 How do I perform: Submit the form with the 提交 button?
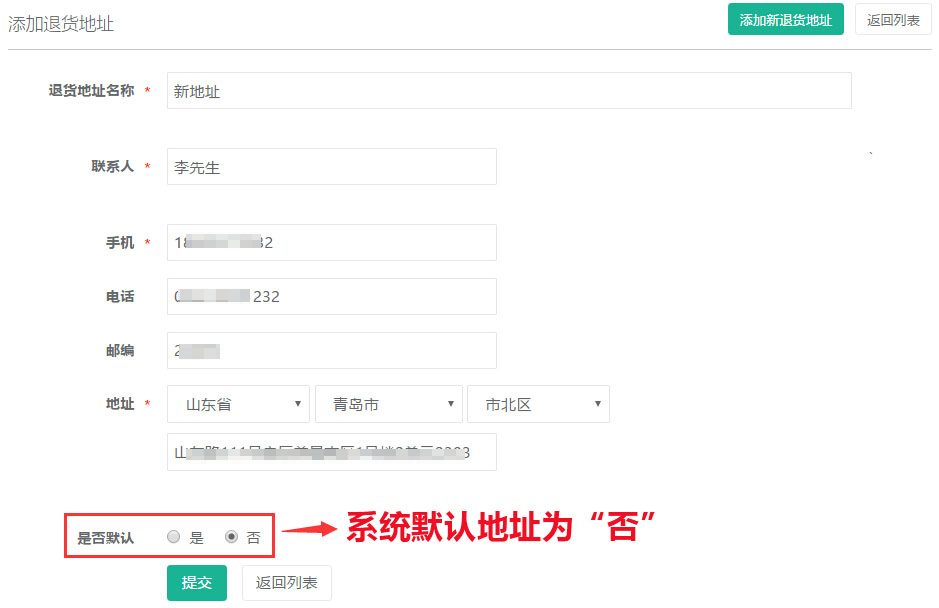tap(197, 583)
